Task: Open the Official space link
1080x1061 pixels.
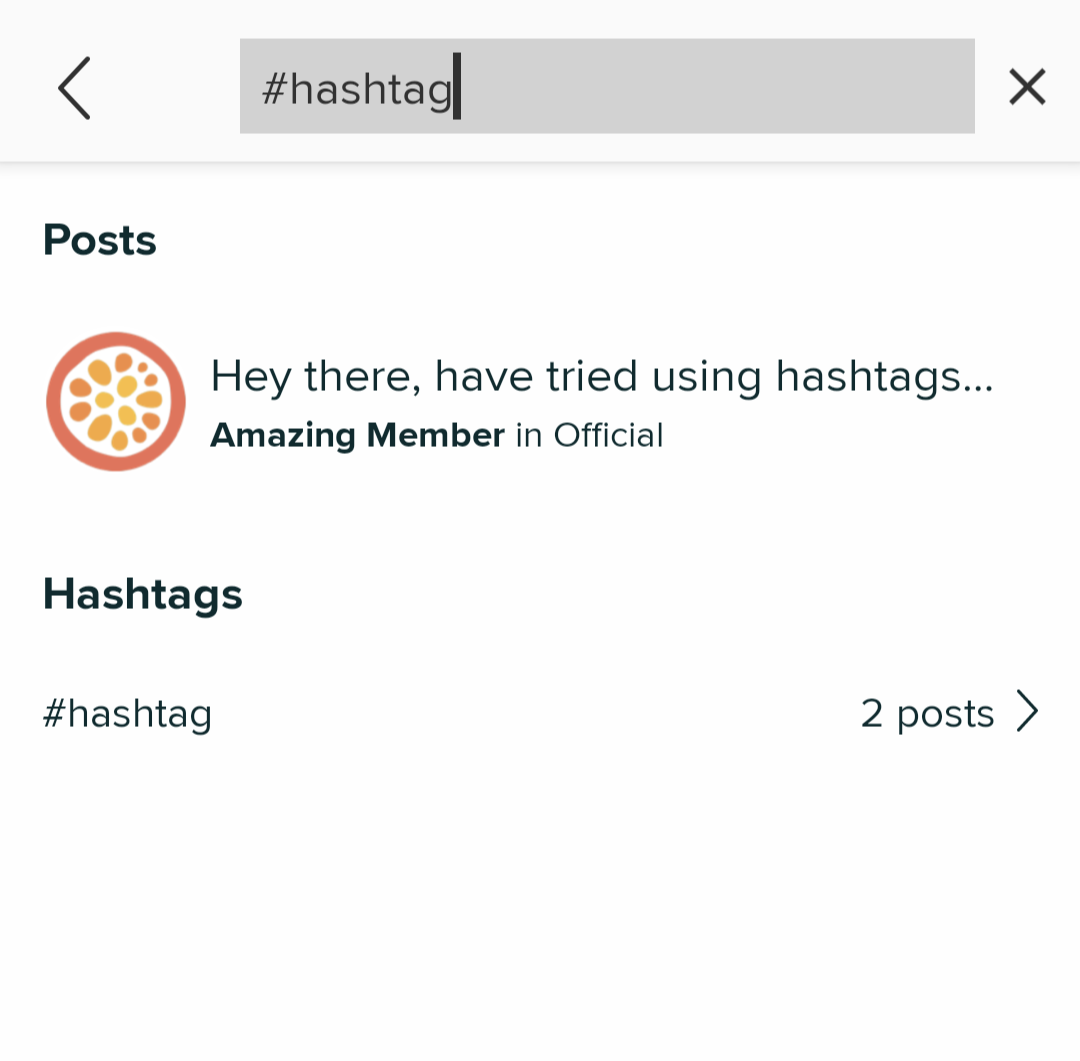Action: tap(610, 435)
